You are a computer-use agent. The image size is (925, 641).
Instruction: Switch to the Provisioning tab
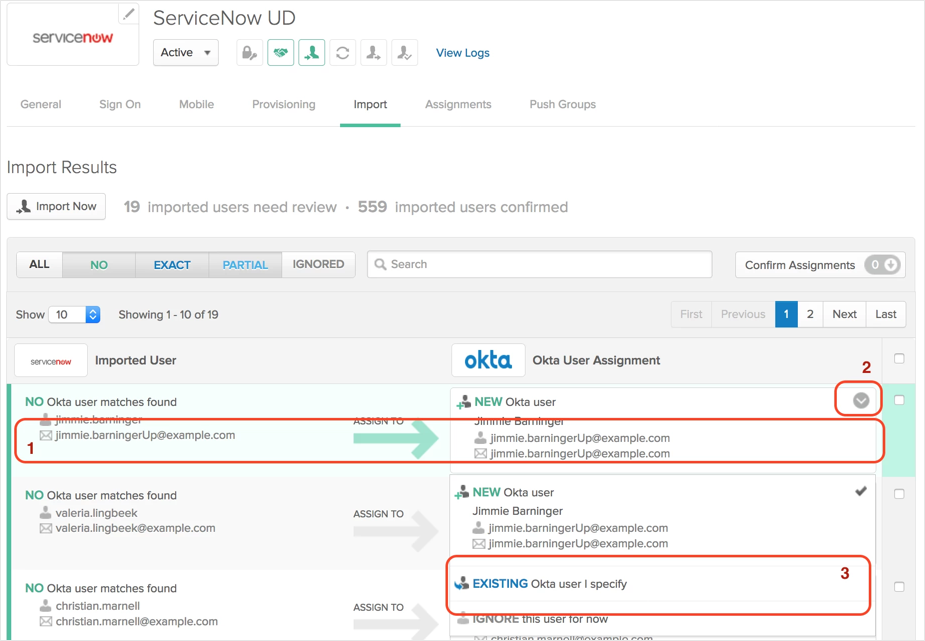(283, 104)
